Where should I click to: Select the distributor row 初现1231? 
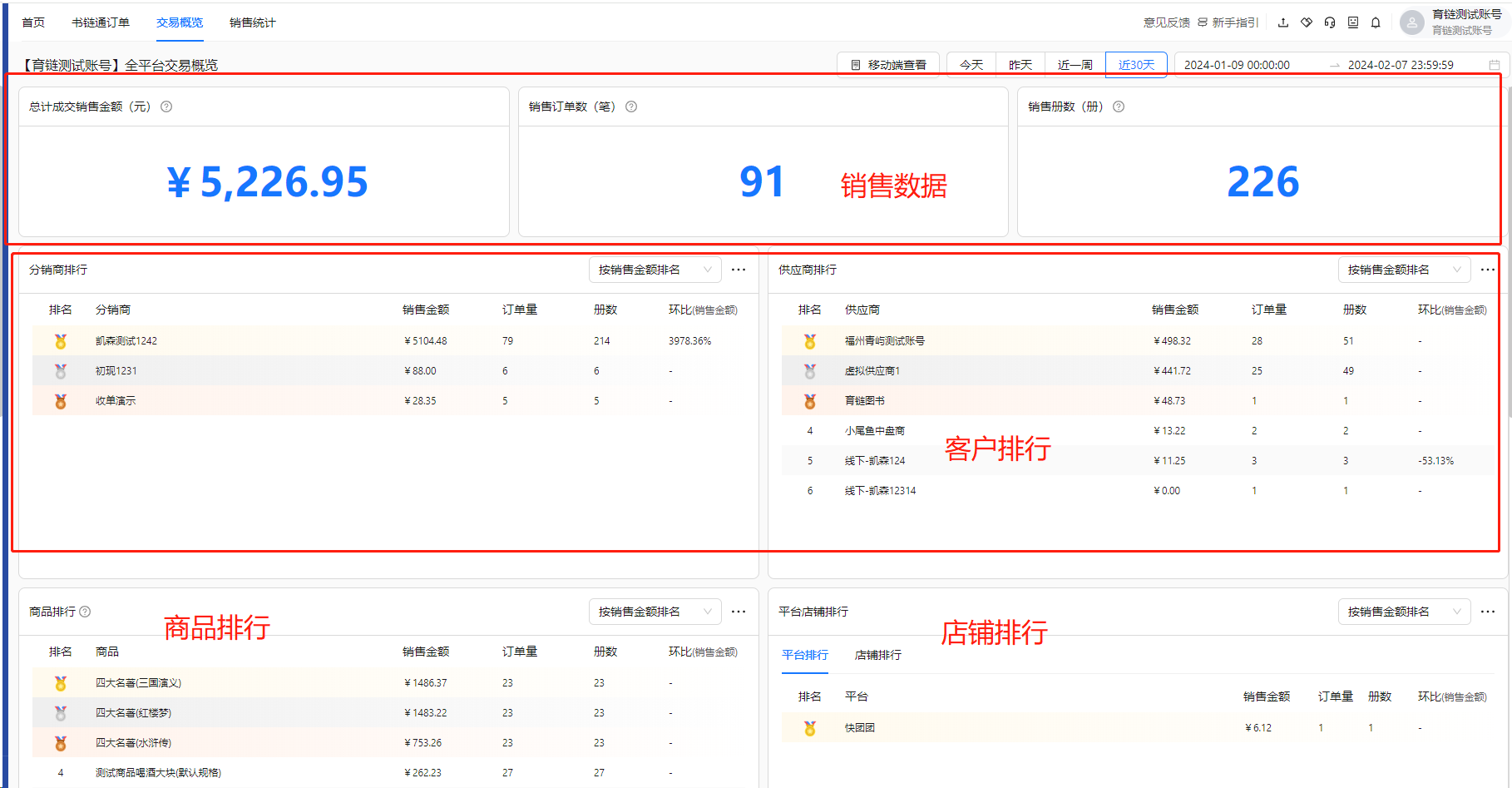(388, 371)
